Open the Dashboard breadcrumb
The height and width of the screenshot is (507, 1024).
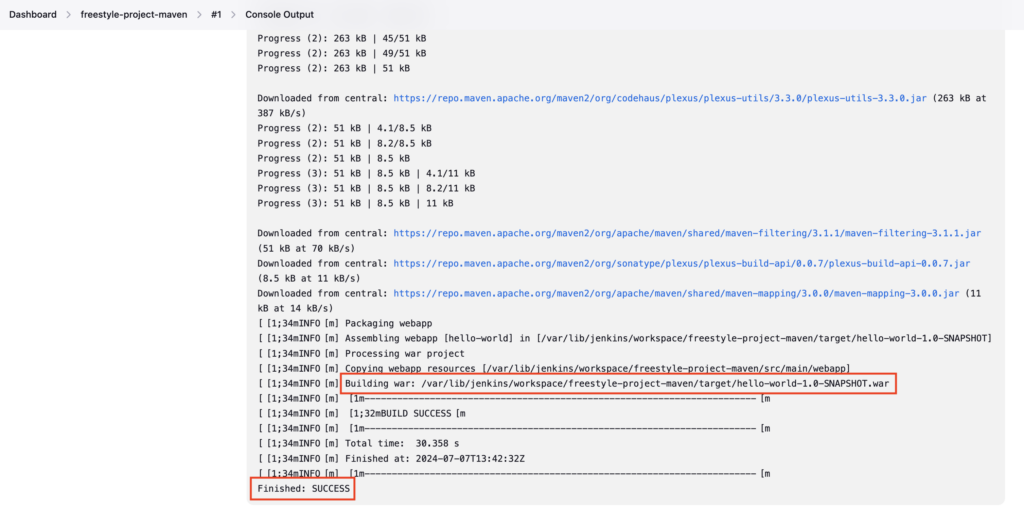coord(33,14)
